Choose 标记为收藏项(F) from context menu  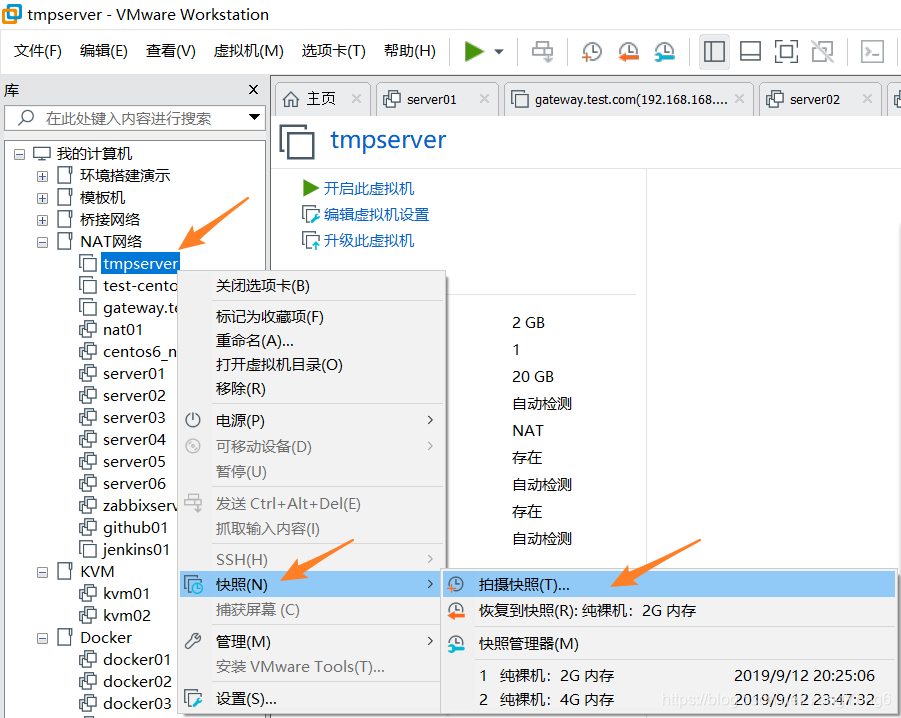(x=311, y=317)
